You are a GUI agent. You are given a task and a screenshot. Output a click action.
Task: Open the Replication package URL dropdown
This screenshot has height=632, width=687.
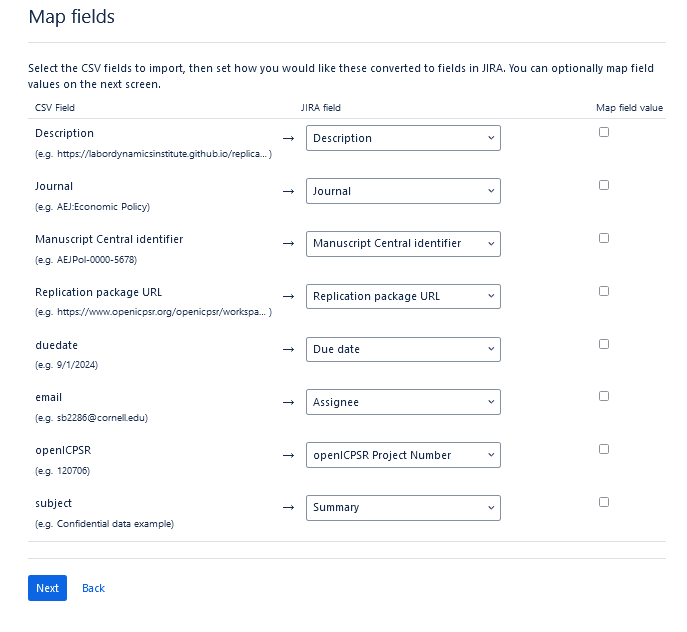point(403,297)
